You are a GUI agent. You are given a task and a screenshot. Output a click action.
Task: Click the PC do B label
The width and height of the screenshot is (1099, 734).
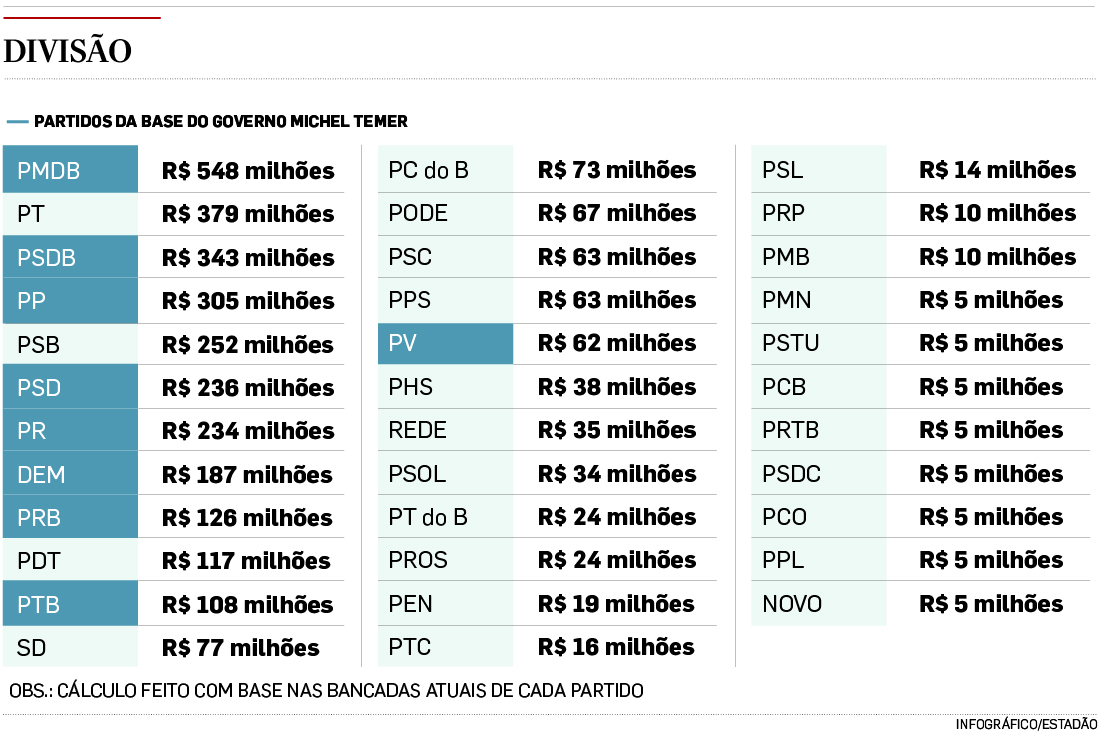click(x=428, y=171)
